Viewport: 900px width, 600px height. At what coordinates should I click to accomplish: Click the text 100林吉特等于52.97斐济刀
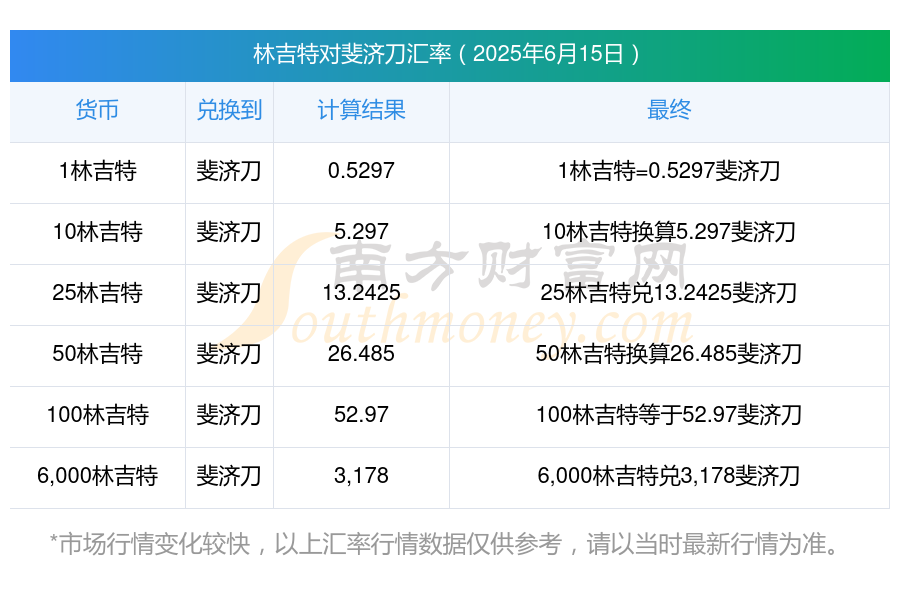pyautogui.click(x=669, y=415)
